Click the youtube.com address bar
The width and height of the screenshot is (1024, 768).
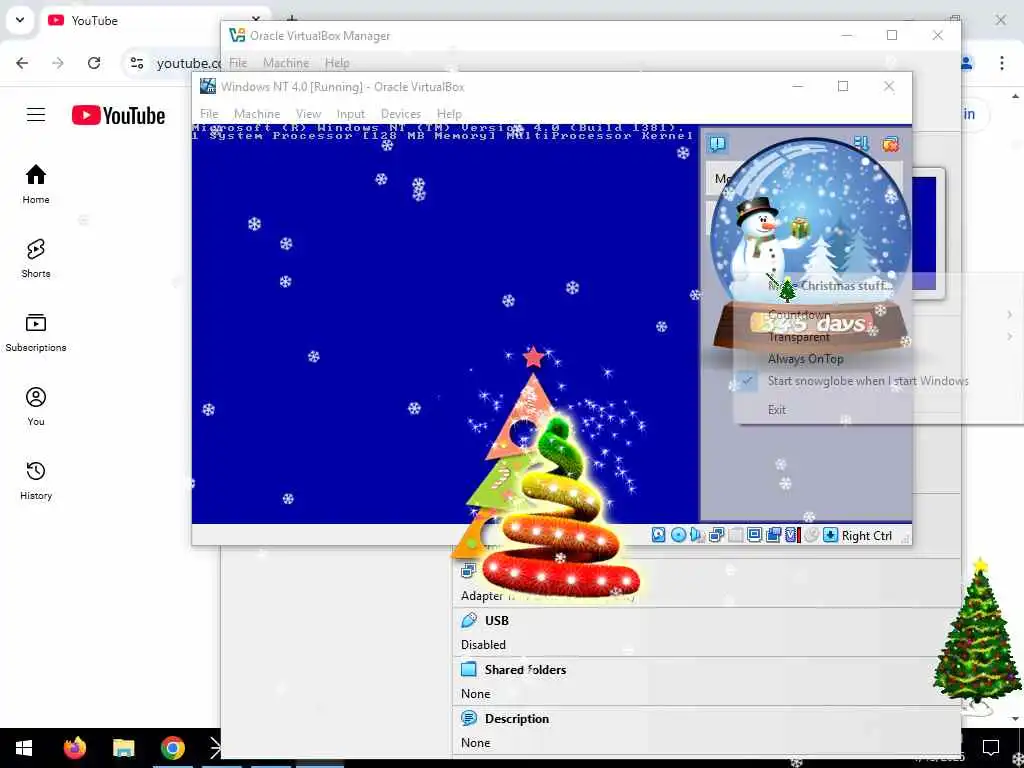189,63
